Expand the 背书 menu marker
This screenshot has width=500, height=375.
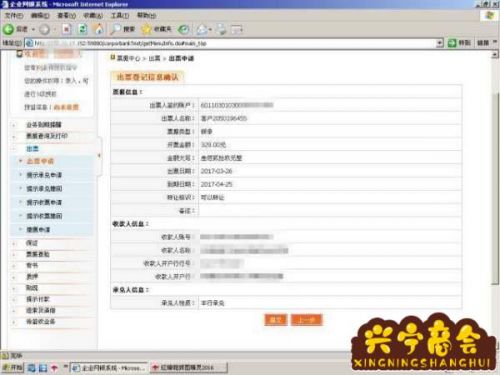click(14, 266)
